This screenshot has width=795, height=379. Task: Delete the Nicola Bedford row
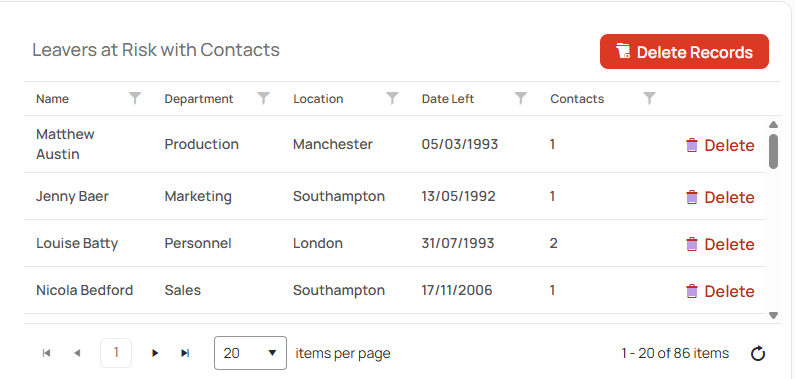720,291
